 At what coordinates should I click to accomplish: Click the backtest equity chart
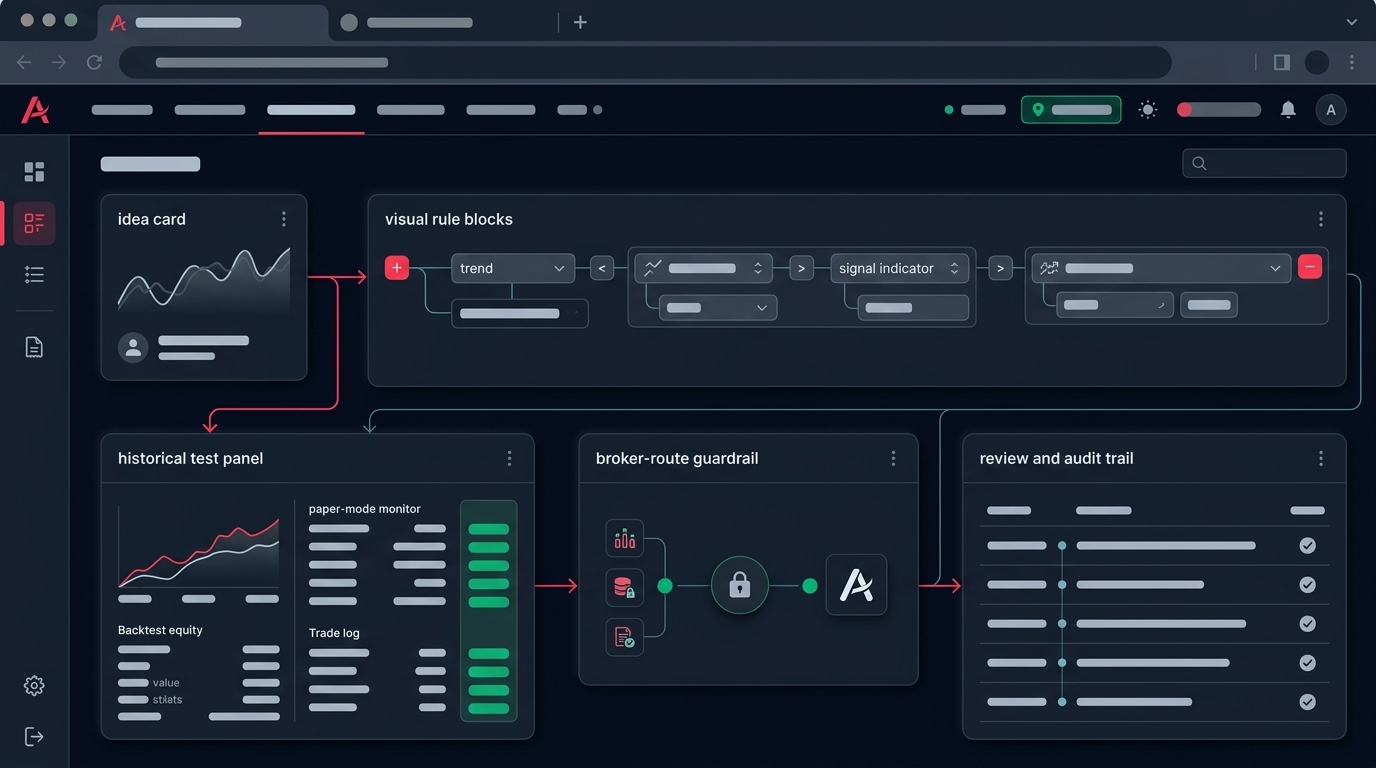199,546
